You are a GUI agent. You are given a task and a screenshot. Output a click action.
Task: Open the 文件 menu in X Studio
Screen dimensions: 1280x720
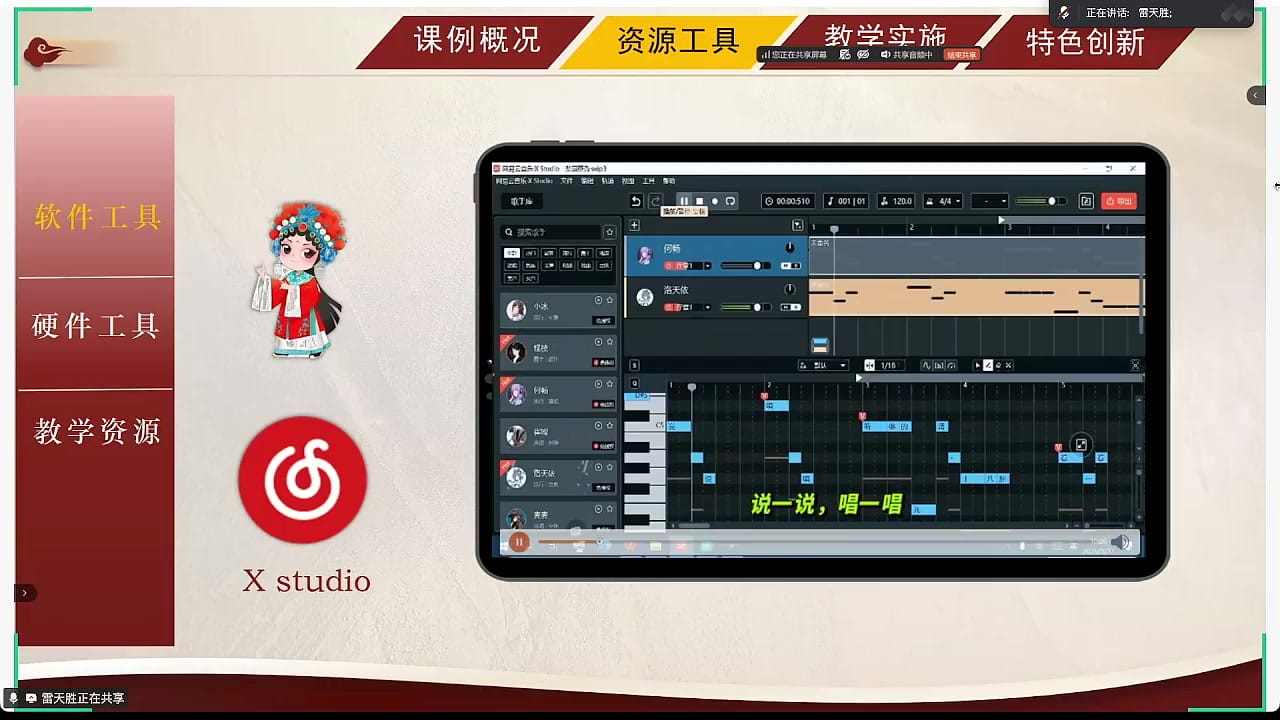[x=567, y=181]
